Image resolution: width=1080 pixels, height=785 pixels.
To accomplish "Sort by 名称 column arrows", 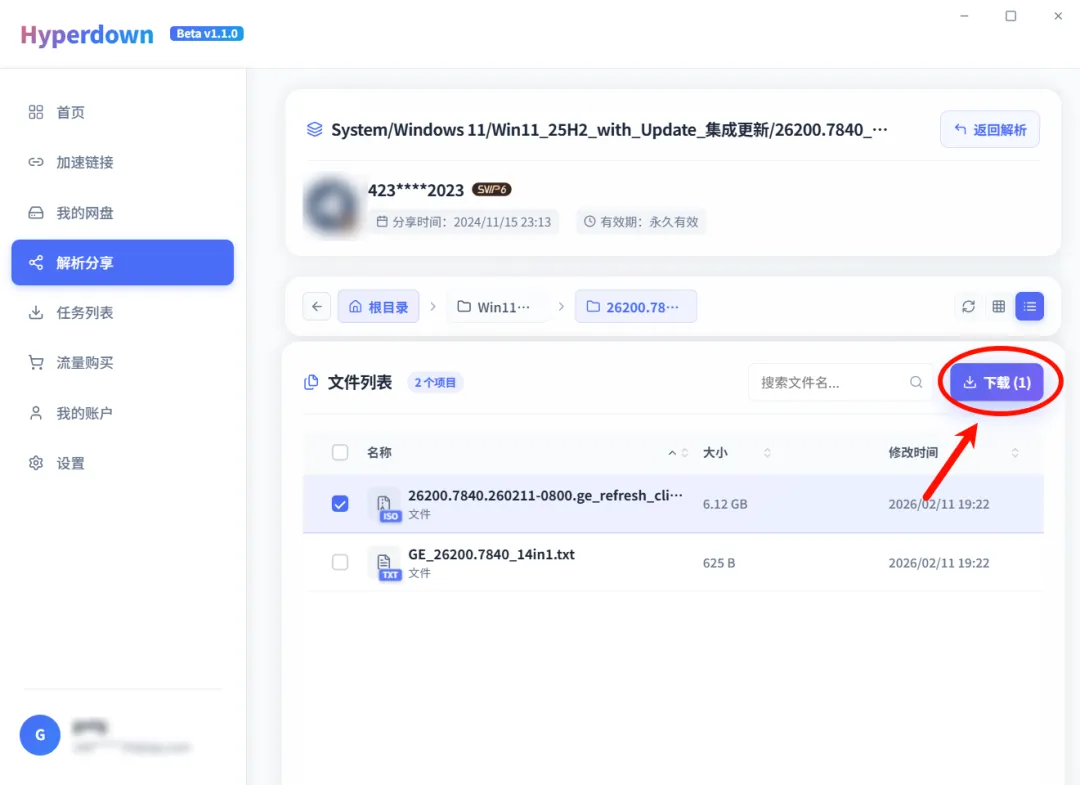I will click(x=678, y=453).
